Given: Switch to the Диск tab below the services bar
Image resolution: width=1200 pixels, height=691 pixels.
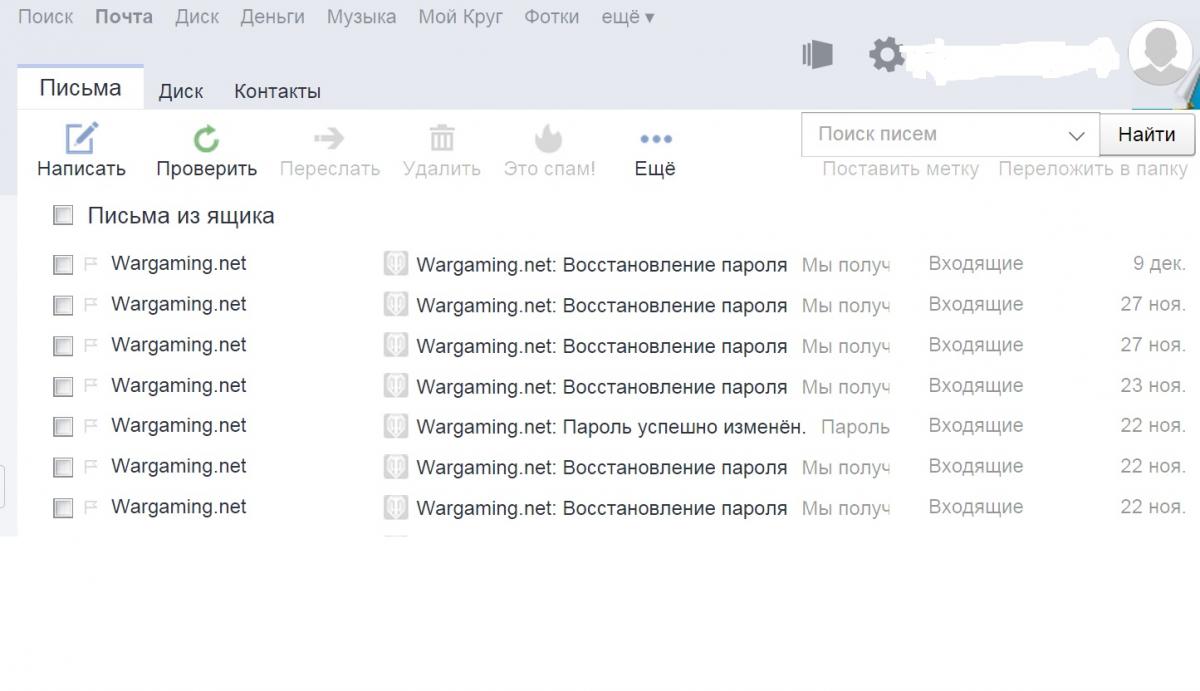Looking at the screenshot, I should click(x=181, y=91).
